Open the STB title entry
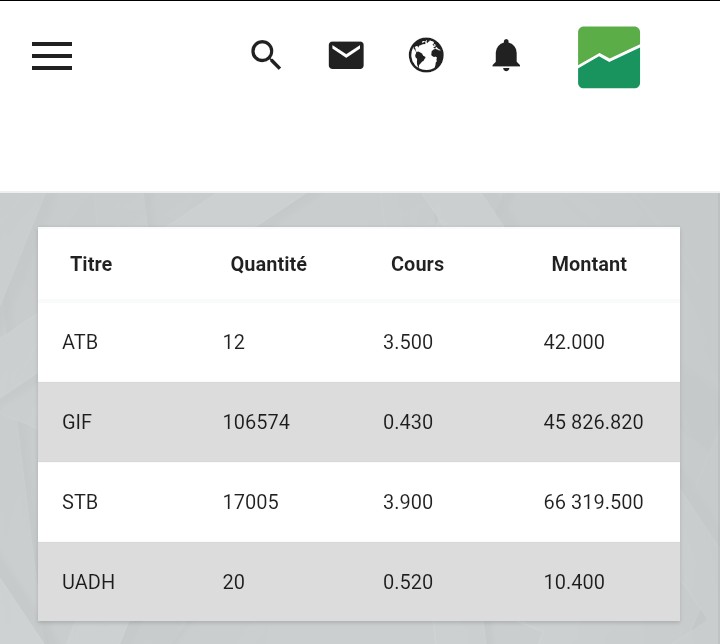Image resolution: width=720 pixels, height=644 pixels. pyautogui.click(x=80, y=502)
